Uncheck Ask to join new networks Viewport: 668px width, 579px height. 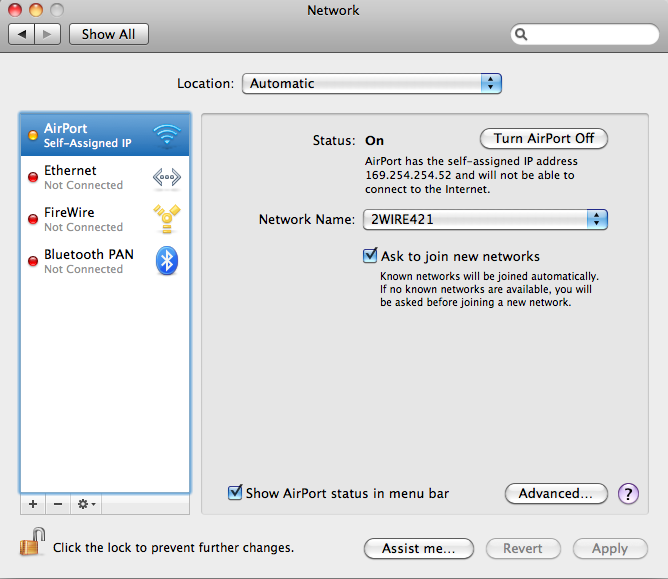click(x=370, y=256)
